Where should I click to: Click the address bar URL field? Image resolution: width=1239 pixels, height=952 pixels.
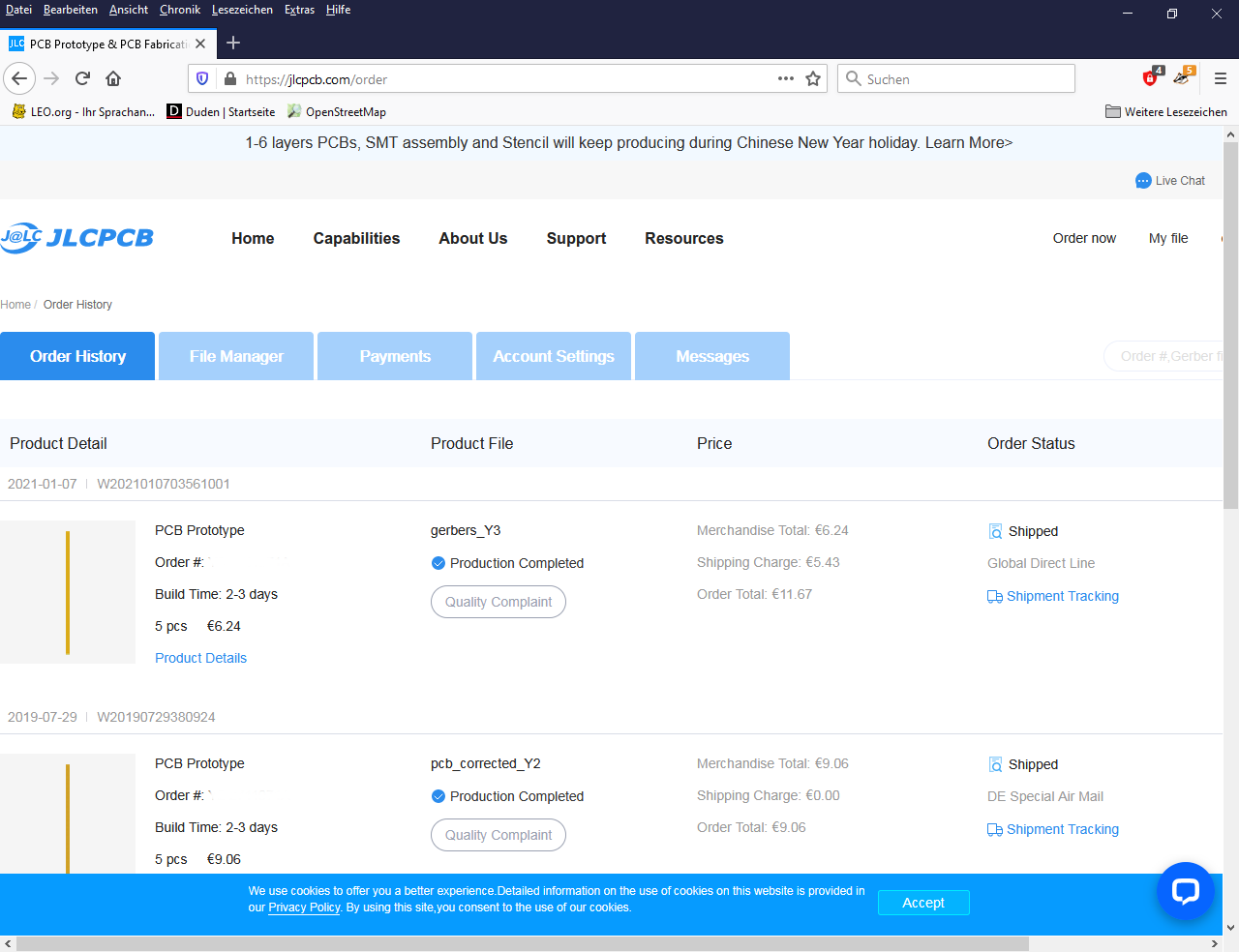[x=508, y=79]
